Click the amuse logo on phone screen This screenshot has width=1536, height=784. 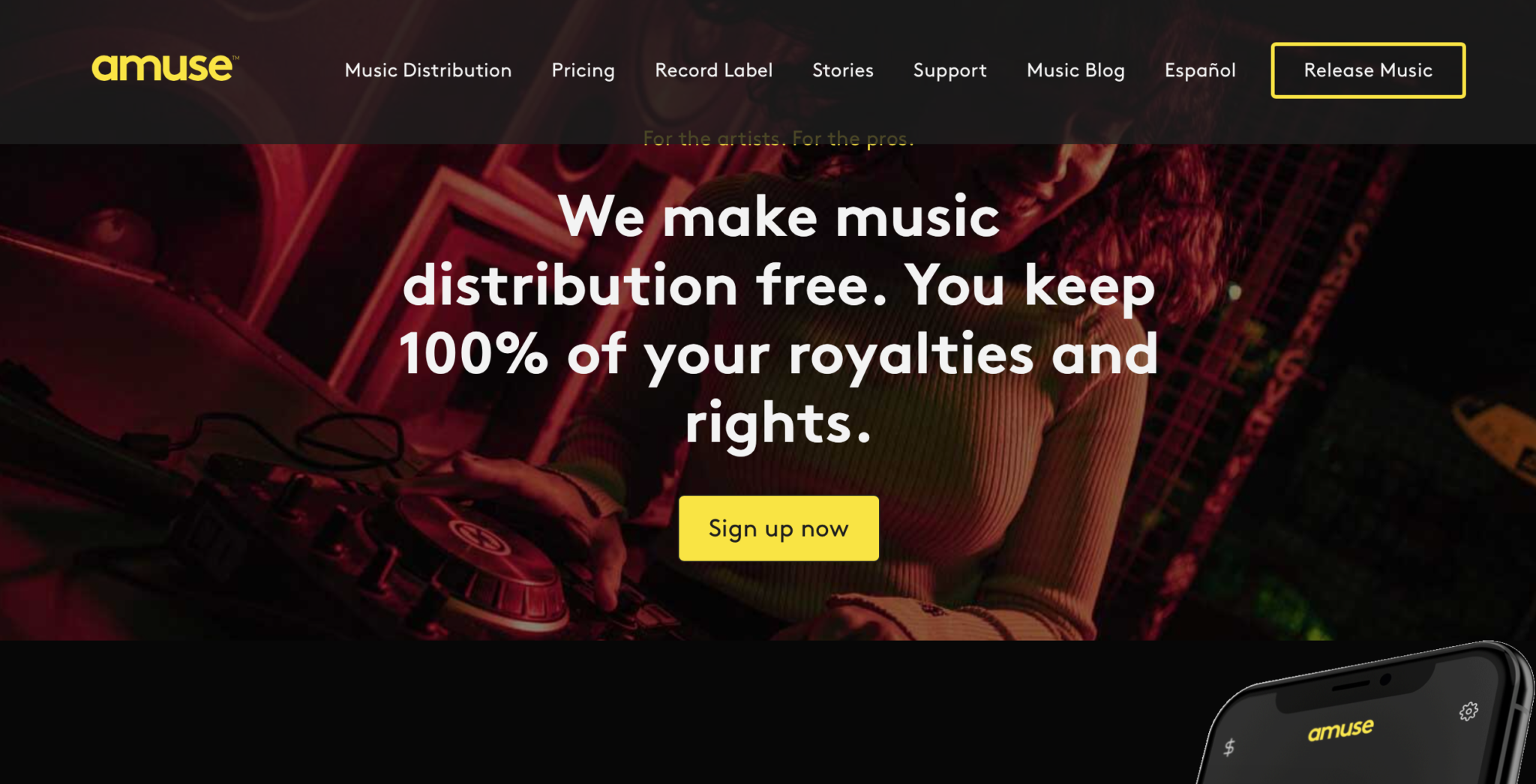coord(1340,729)
